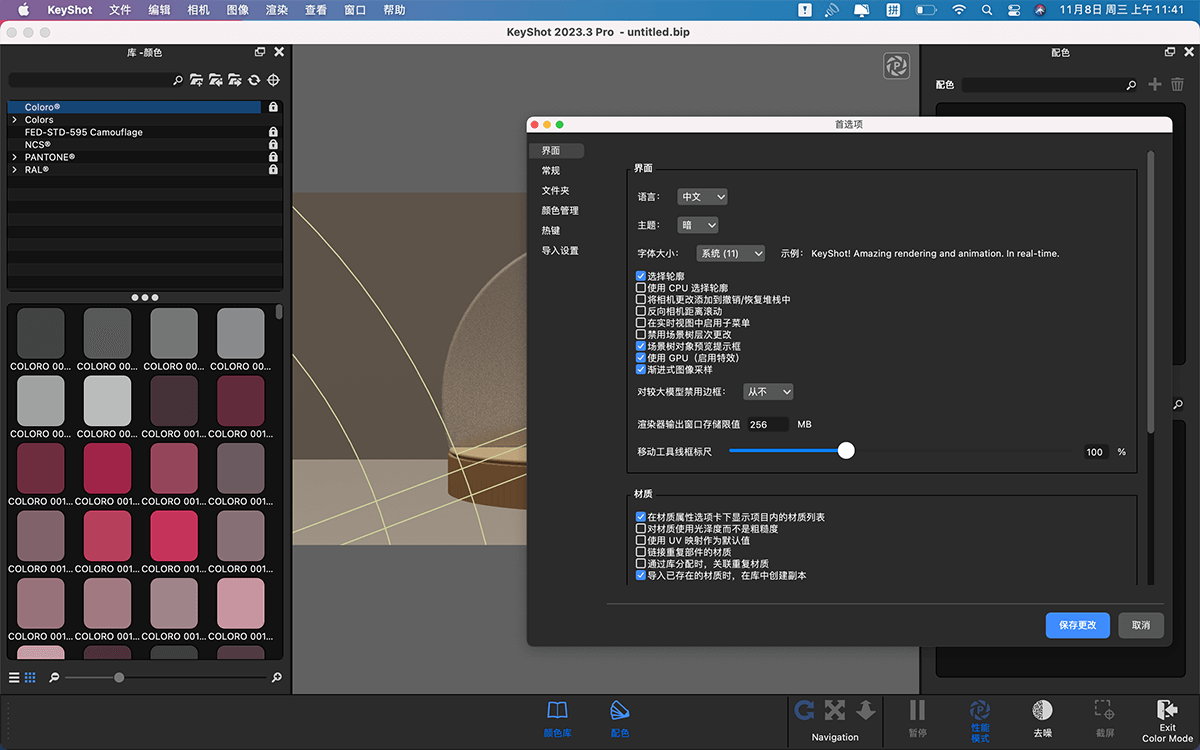Expand the PANTONE® library folder
This screenshot has width=1200, height=750.
[x=14, y=157]
